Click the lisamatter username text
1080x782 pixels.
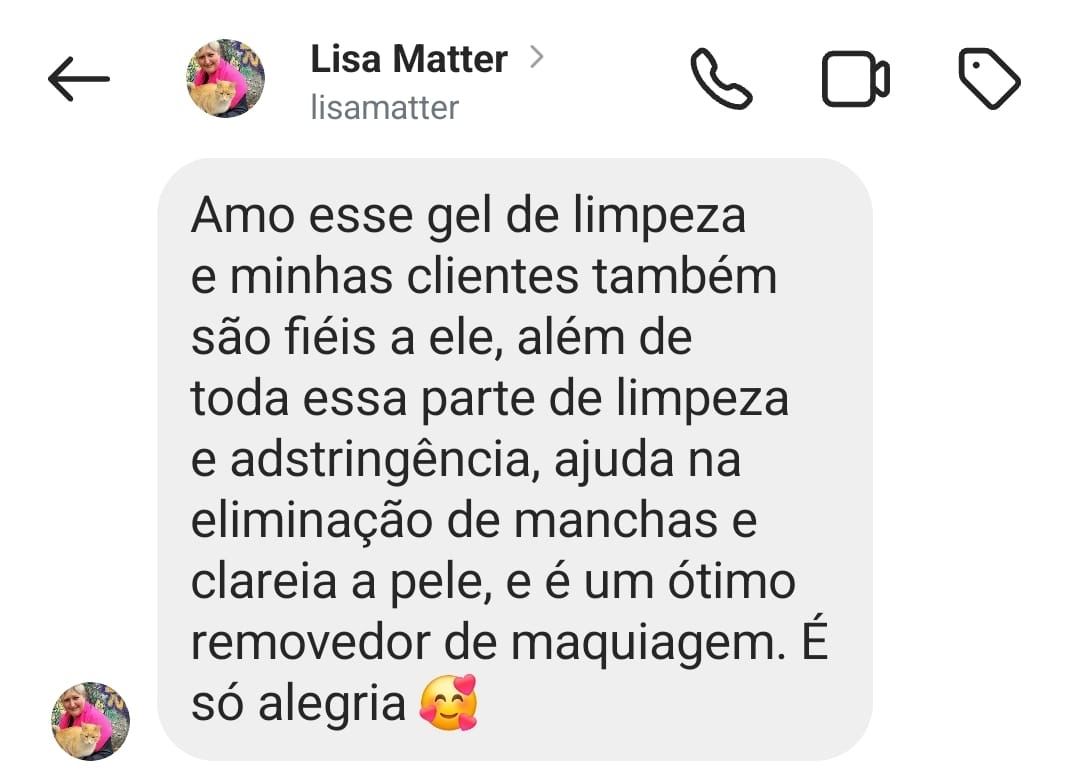click(384, 107)
